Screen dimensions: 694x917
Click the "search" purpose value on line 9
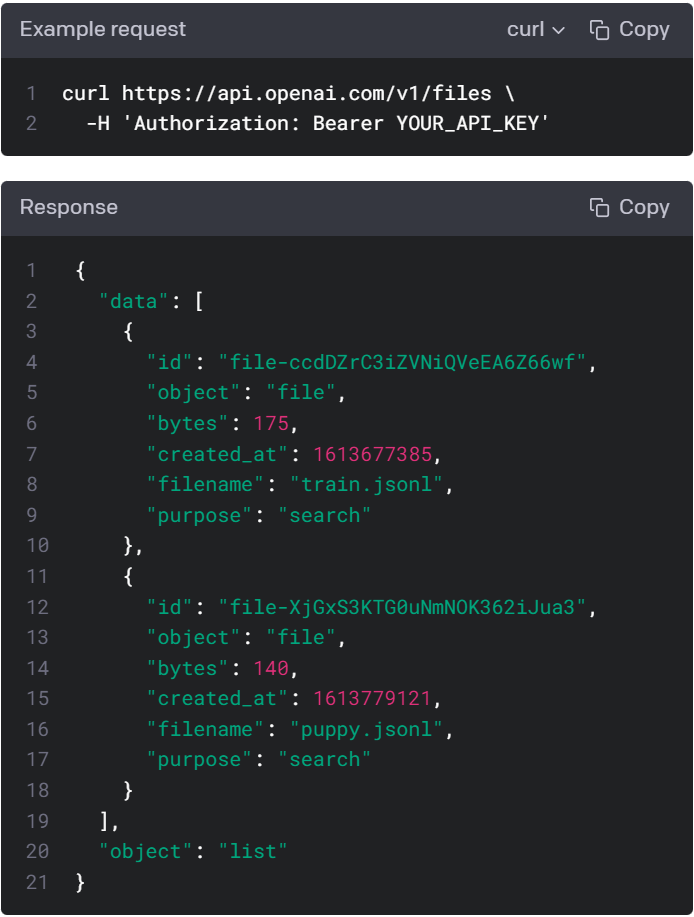pos(324,516)
